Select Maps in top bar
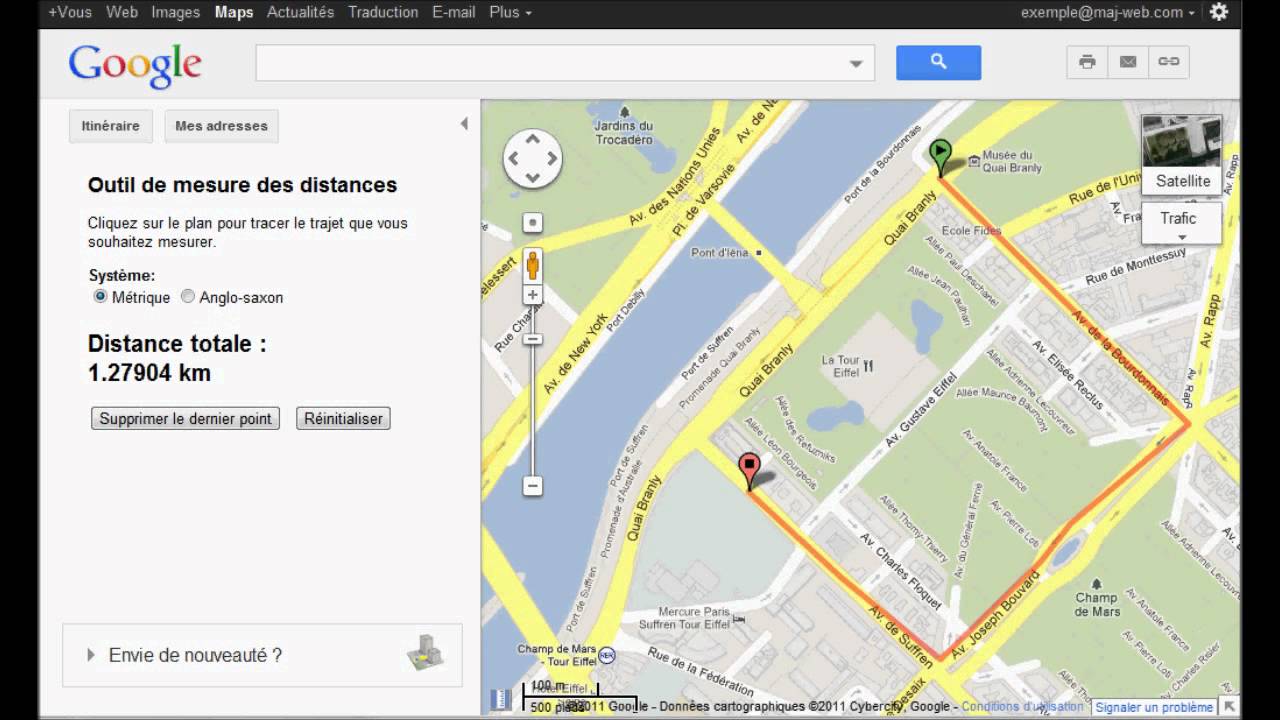 coord(234,12)
